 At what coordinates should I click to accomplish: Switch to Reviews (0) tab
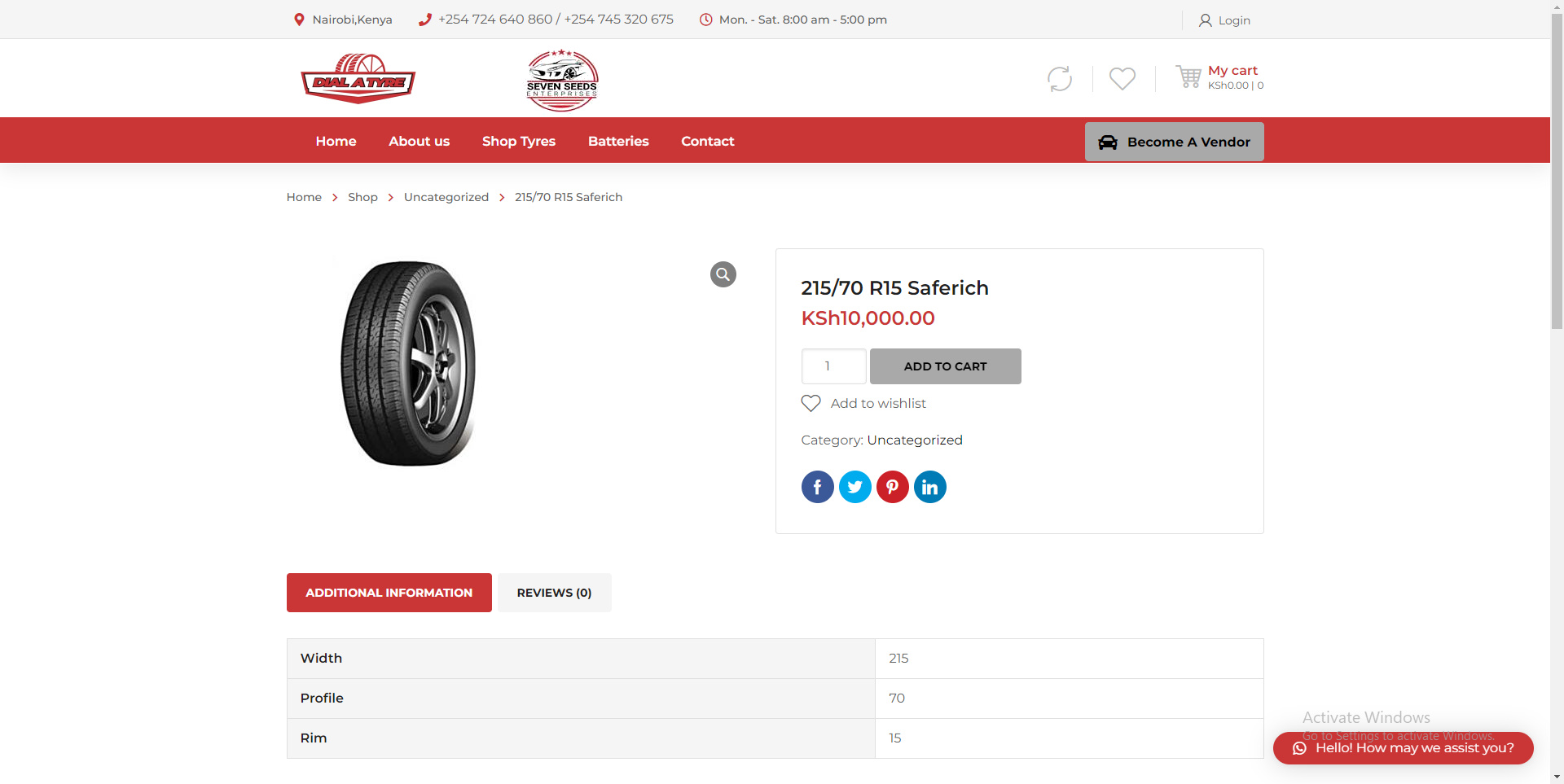[555, 593]
